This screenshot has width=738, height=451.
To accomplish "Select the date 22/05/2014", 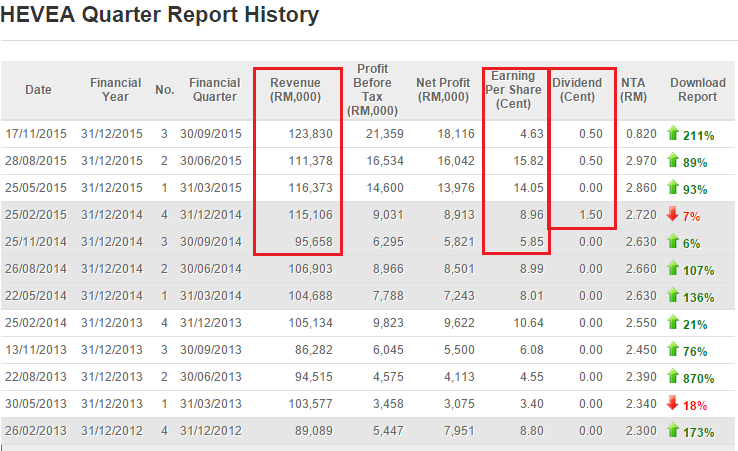I will [36, 296].
